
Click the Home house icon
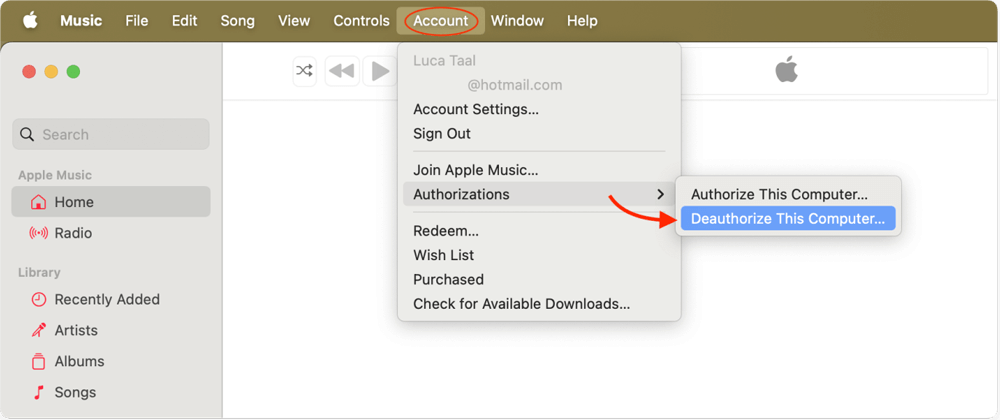(x=39, y=202)
